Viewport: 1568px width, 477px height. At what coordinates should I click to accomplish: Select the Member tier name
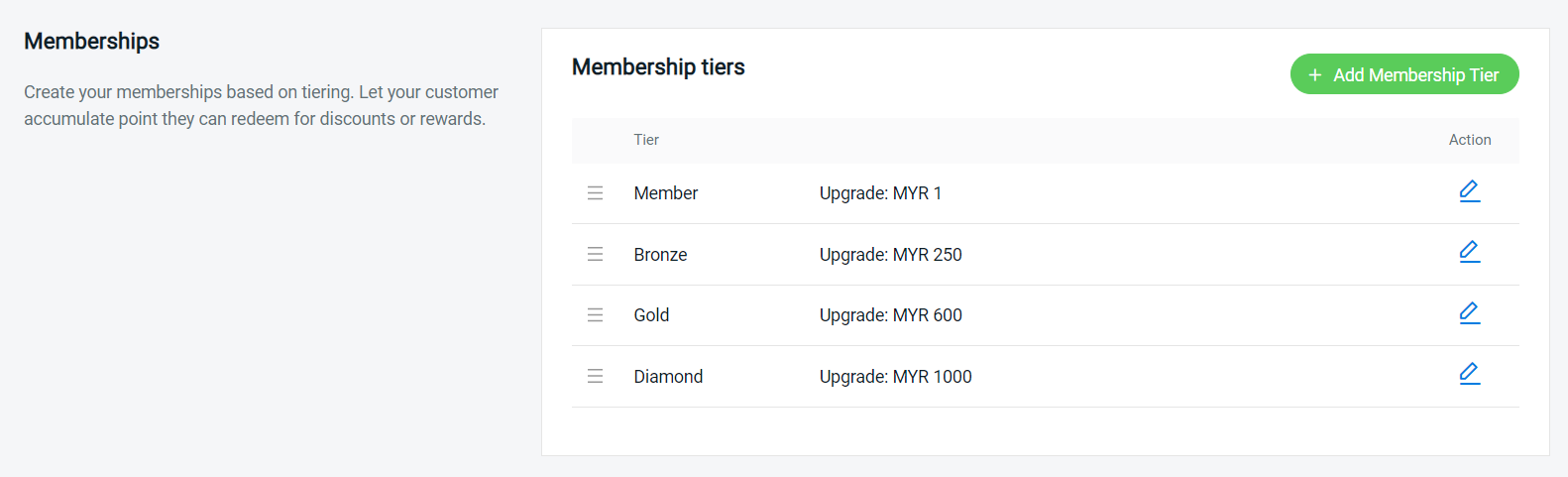pyautogui.click(x=666, y=193)
